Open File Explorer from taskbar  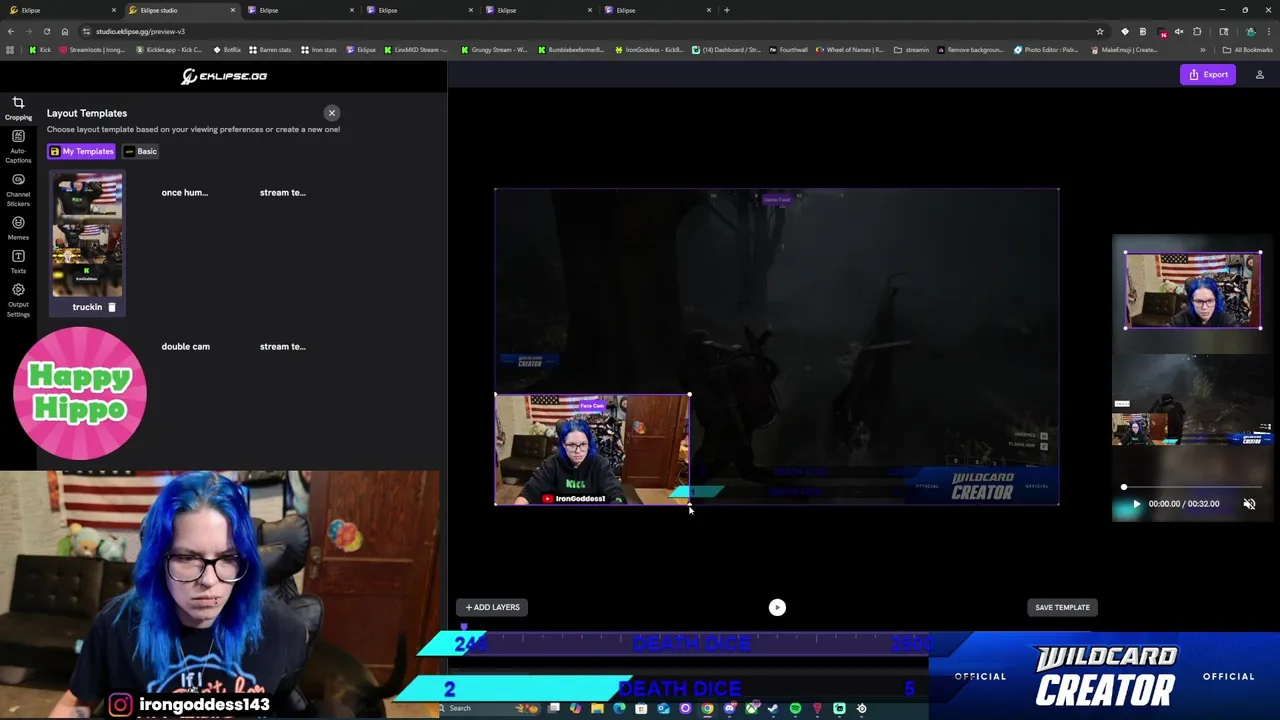(597, 708)
